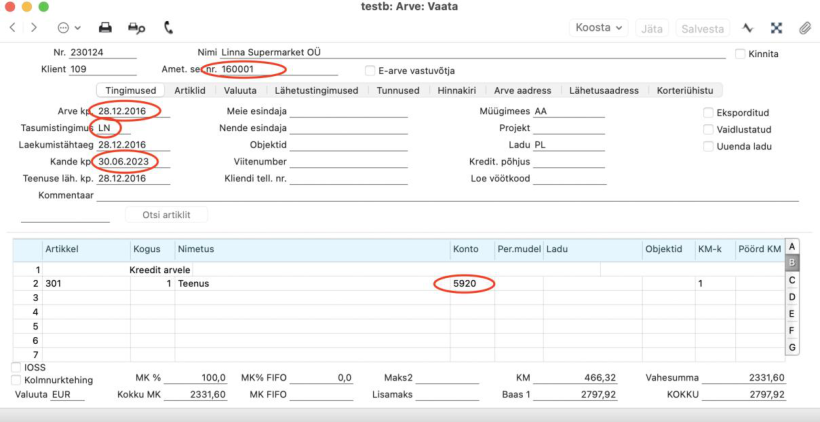Viewport: 820px width, 422px height.
Task: Click the phone handset icon
Action: (168, 28)
